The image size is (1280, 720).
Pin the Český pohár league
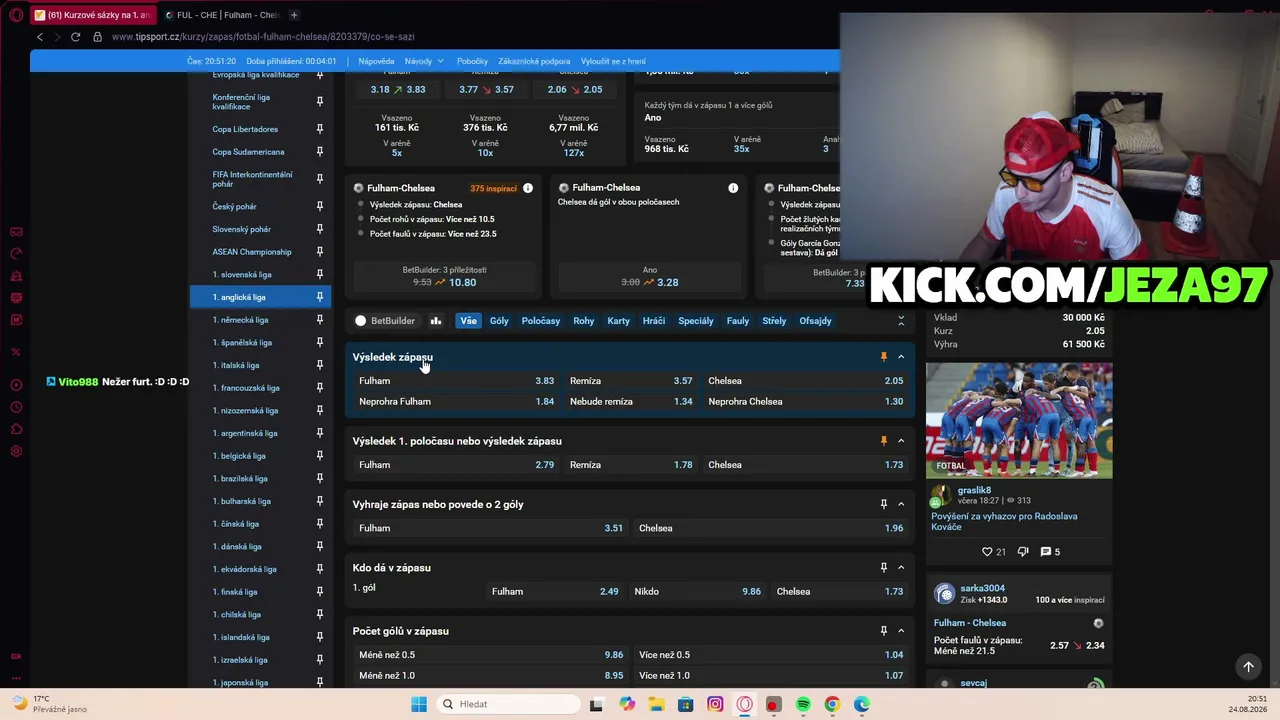click(x=320, y=206)
